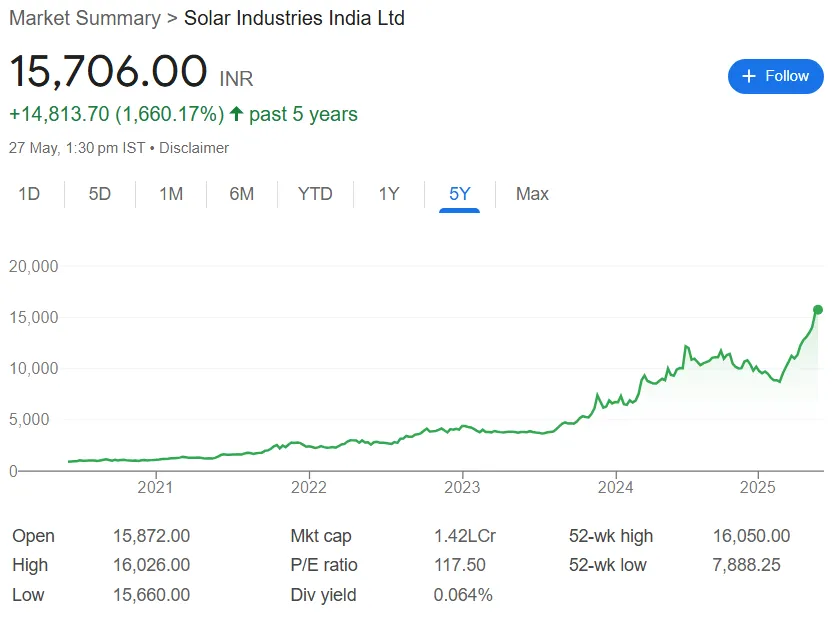Click the Mkt cap label
840x620 pixels.
[x=321, y=536]
